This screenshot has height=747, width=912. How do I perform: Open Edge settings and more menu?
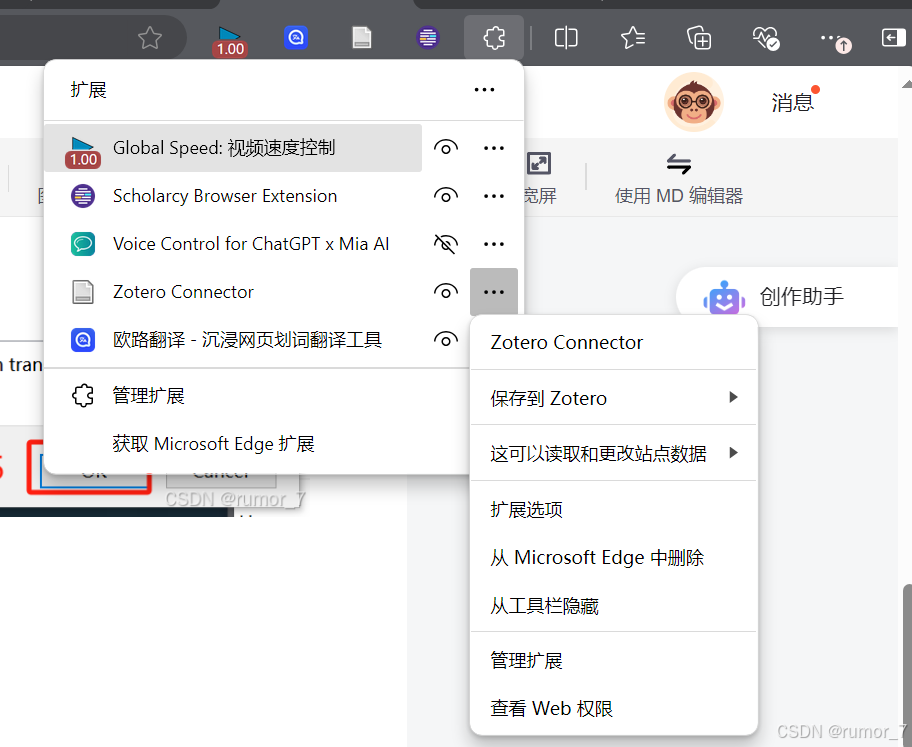[x=835, y=40]
